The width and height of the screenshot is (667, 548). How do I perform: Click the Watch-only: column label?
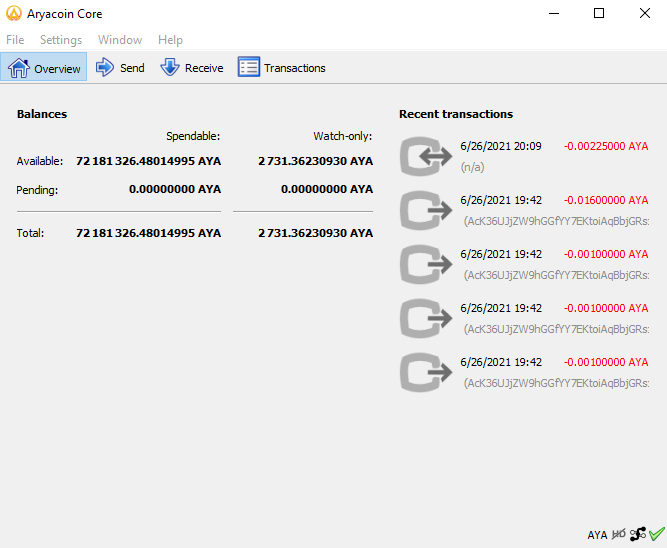[x=342, y=136]
